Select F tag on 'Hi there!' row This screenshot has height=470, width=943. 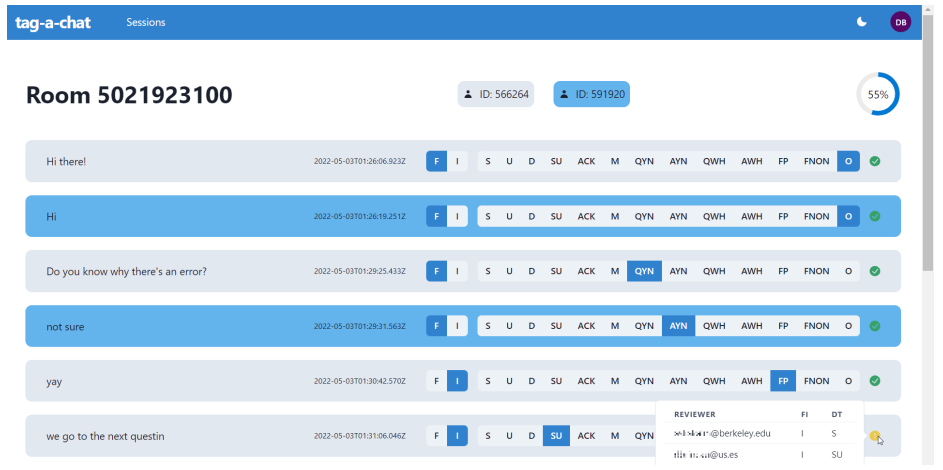point(437,161)
